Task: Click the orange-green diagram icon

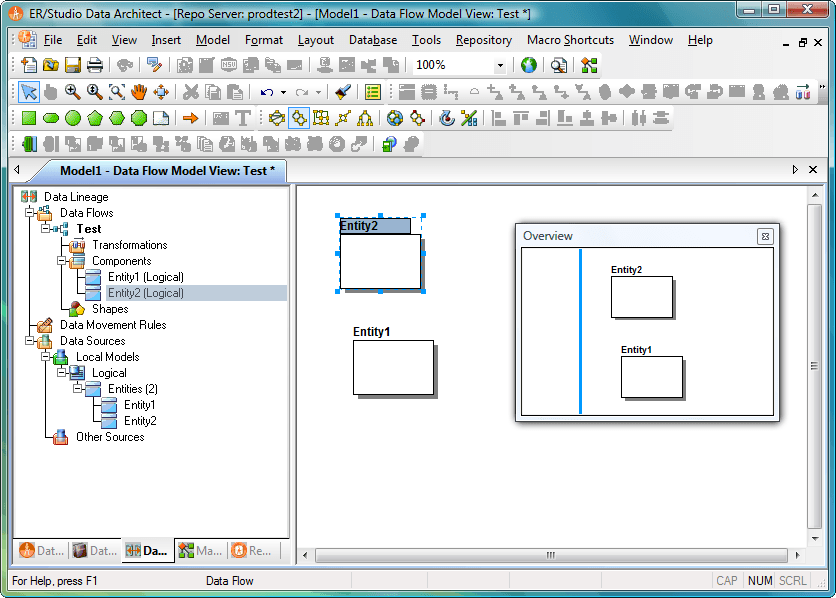Action: (589, 65)
